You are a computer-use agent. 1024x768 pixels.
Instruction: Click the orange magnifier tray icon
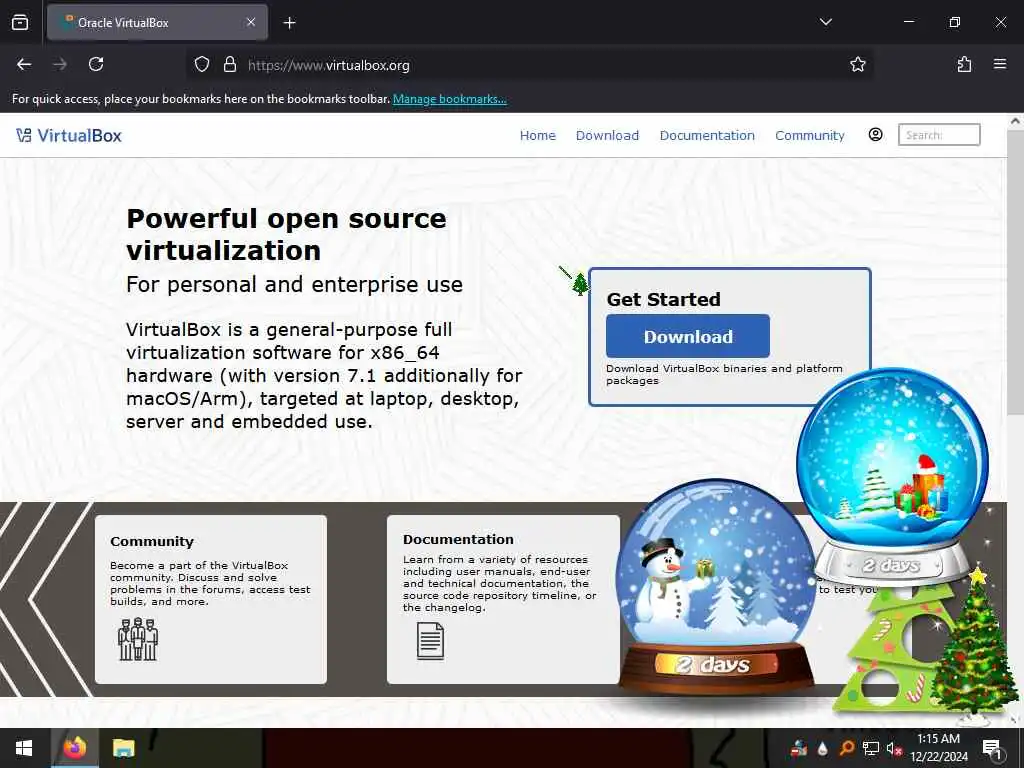click(x=846, y=748)
